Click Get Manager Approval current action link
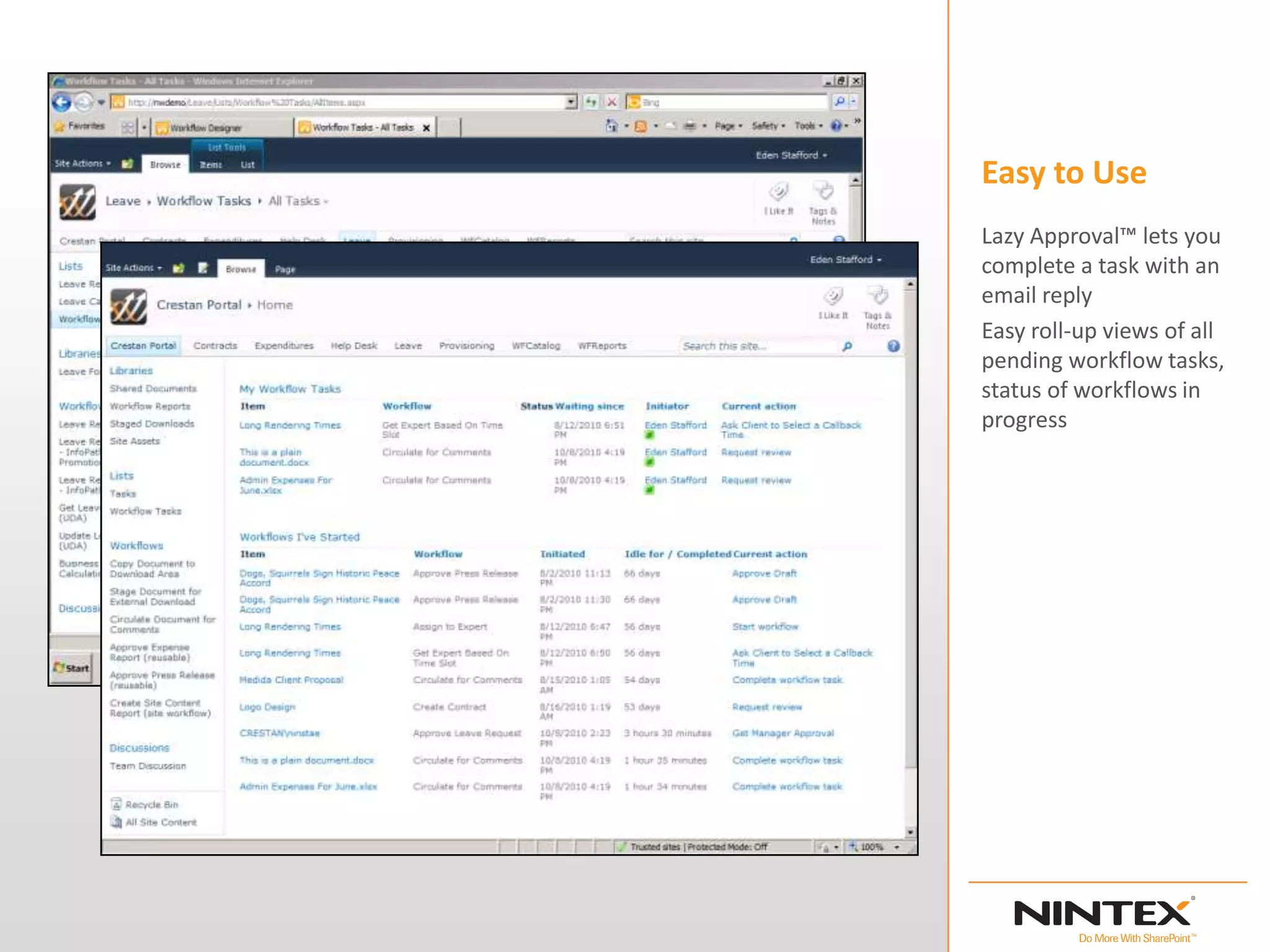Image resolution: width=1270 pixels, height=952 pixels. point(783,733)
